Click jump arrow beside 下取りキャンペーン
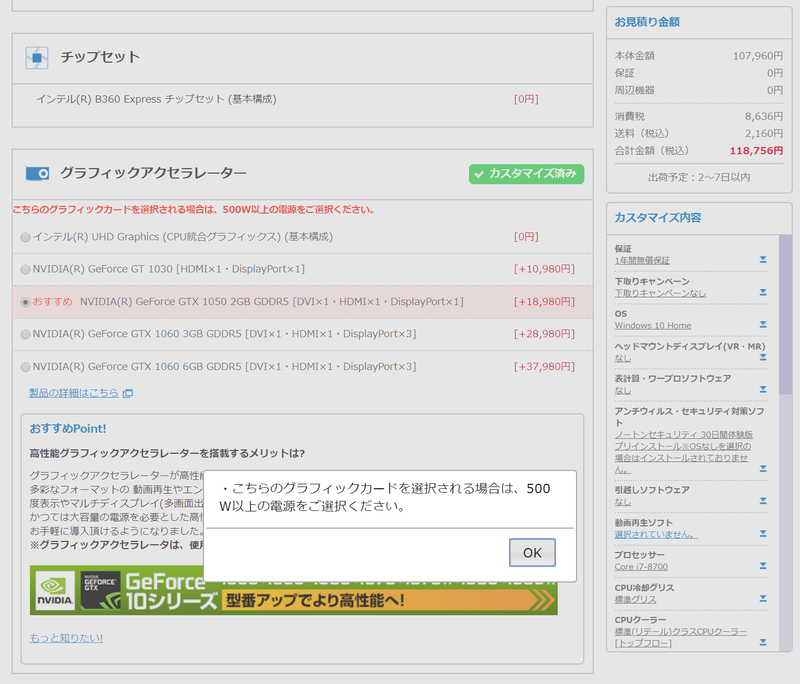Viewport: 800px width, 684px height. point(763,292)
